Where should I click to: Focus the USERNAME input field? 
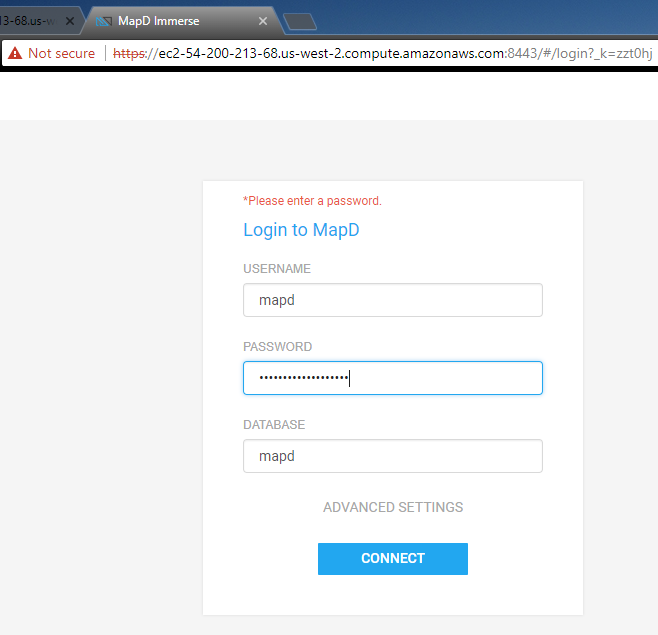tap(393, 300)
